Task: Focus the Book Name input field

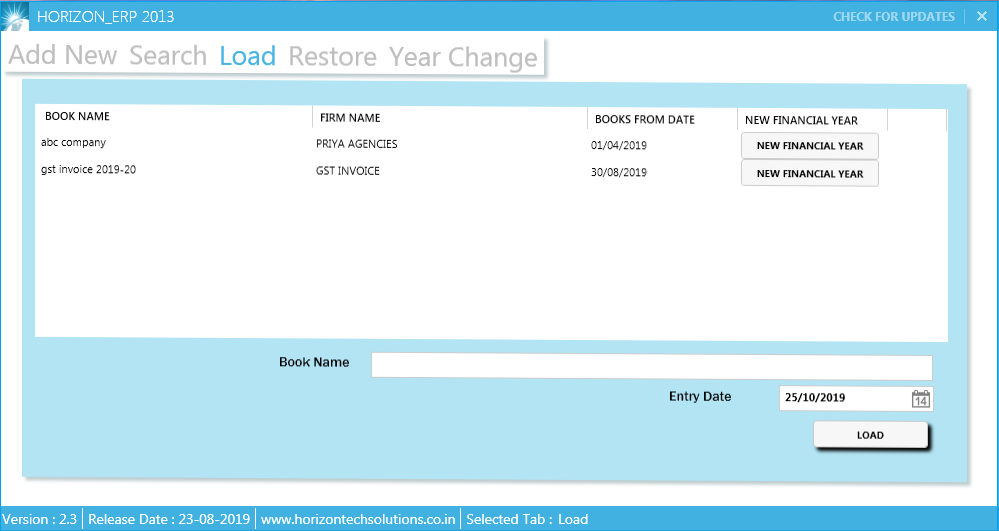Action: click(x=652, y=366)
